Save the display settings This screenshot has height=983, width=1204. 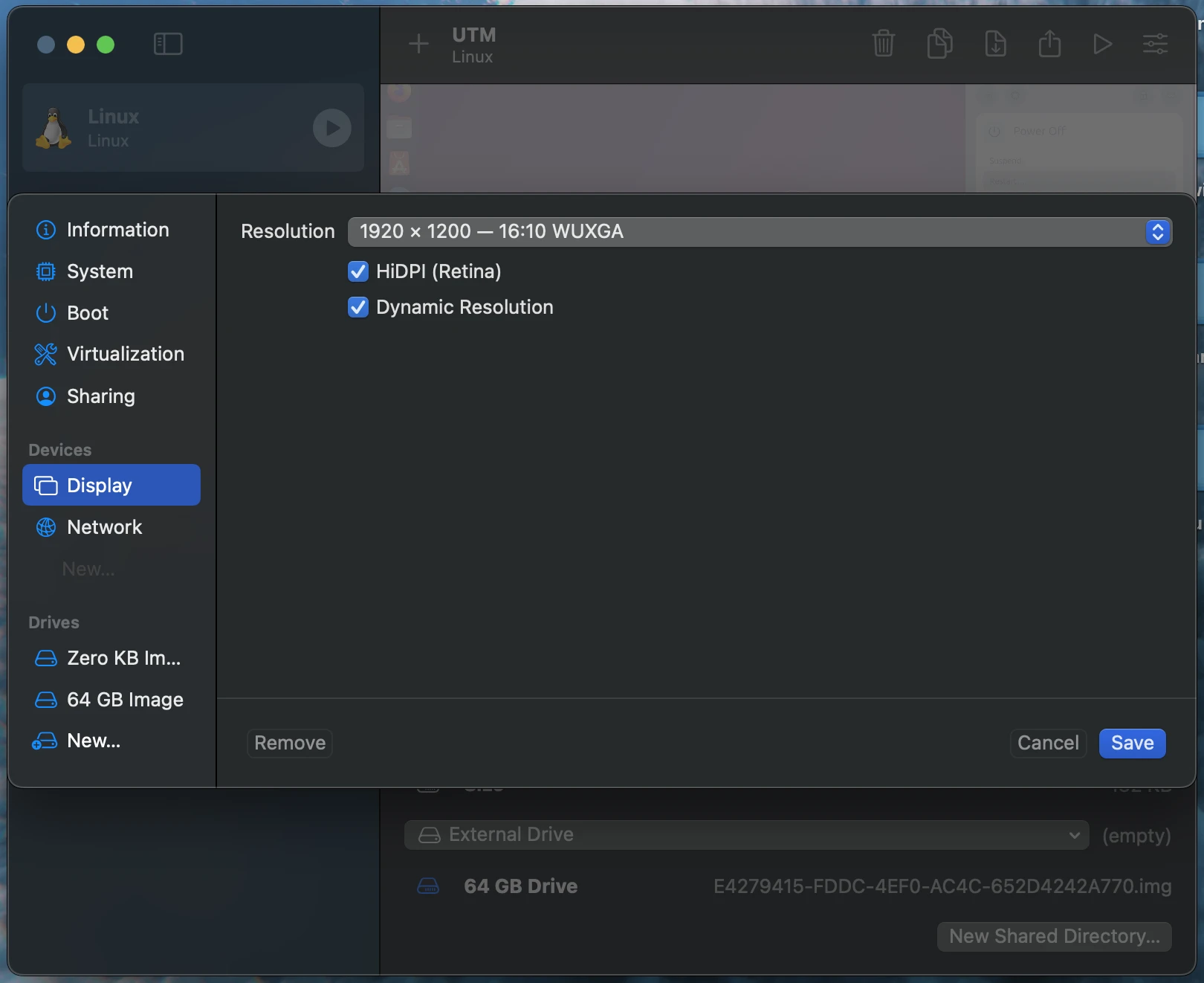pyautogui.click(x=1132, y=743)
